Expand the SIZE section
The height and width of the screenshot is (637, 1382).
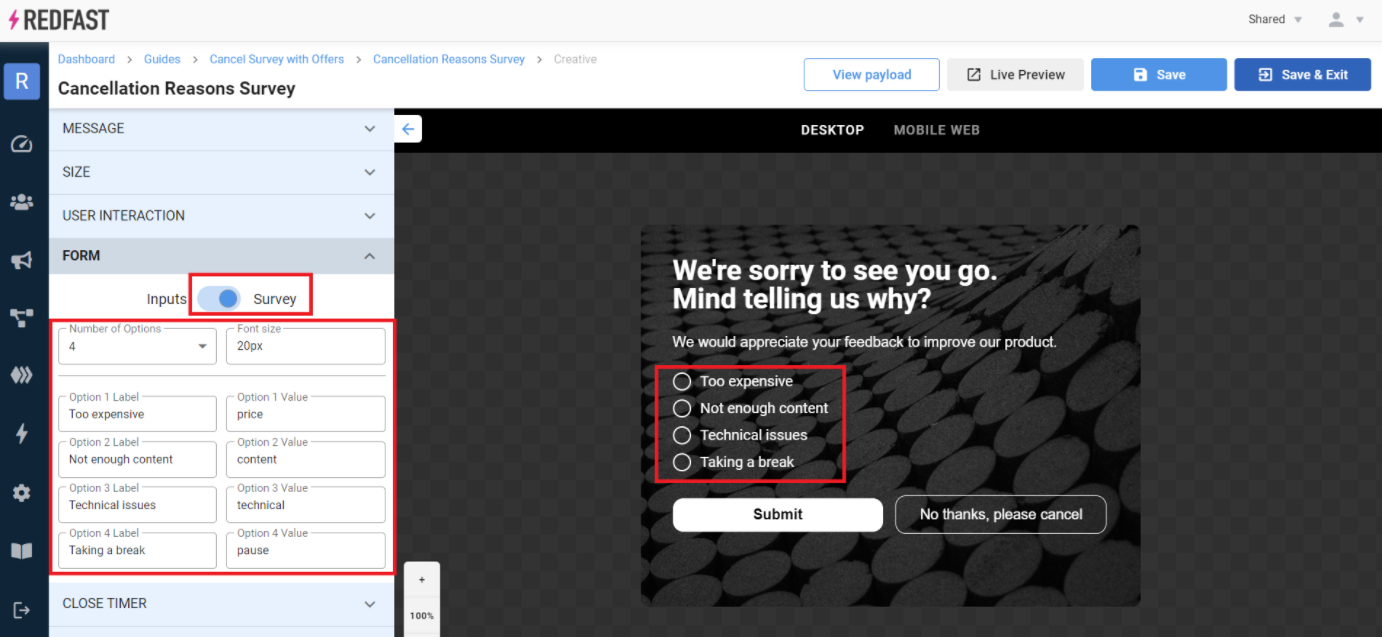click(x=221, y=172)
